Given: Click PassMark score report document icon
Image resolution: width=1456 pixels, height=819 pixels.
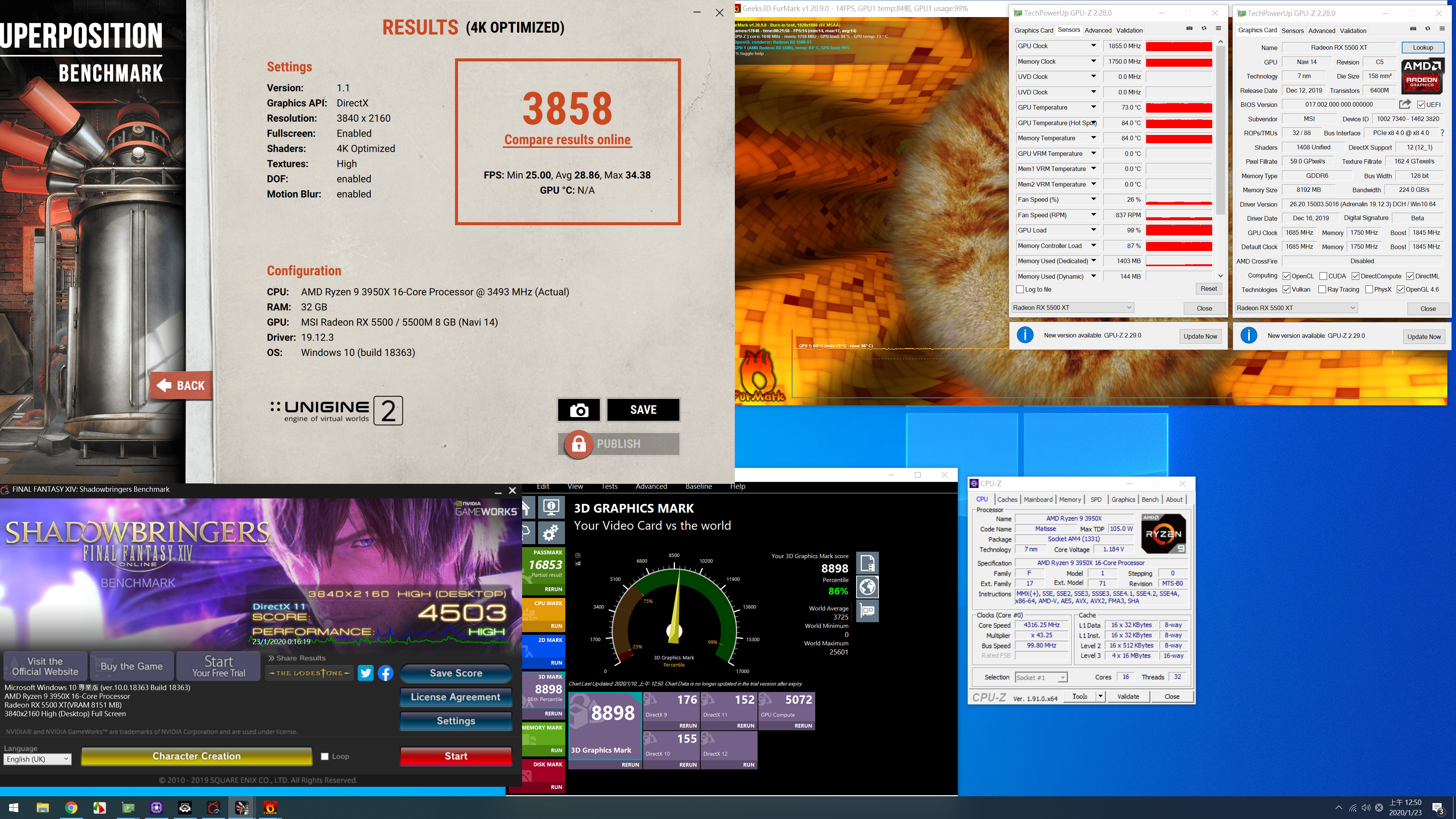Looking at the screenshot, I should click(868, 563).
